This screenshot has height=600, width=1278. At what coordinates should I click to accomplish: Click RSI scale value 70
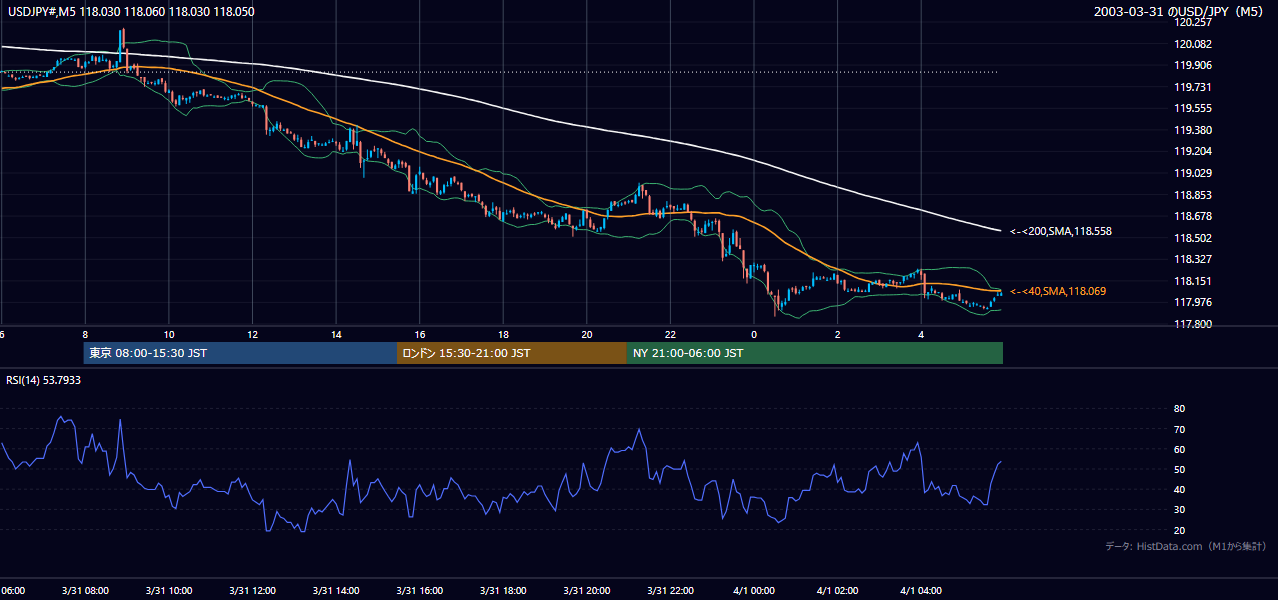click(1179, 429)
